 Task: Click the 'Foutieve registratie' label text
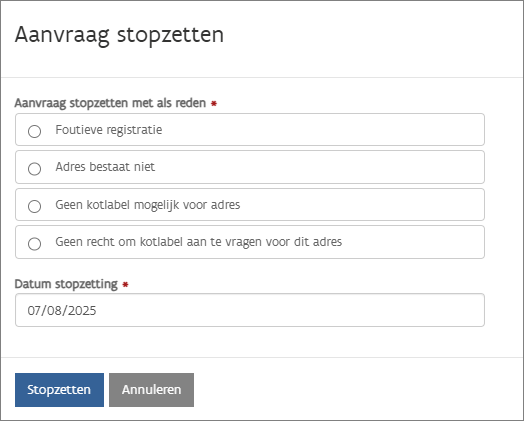[x=109, y=130]
